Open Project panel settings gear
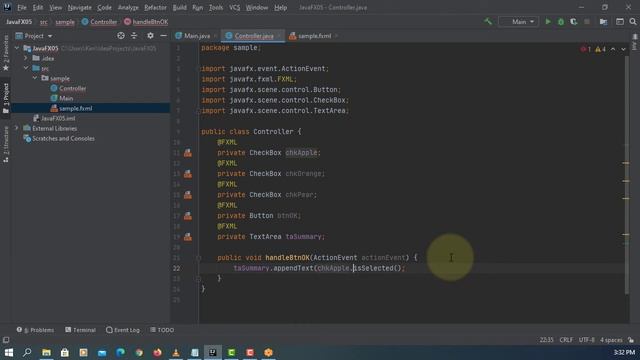The image size is (640, 360). 150,36
